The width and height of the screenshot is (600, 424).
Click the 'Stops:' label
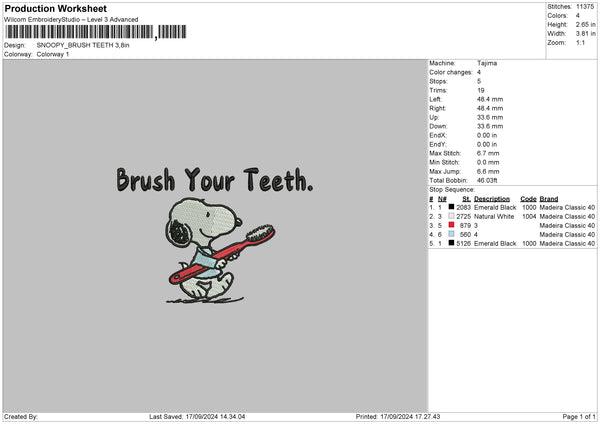pyautogui.click(x=438, y=82)
